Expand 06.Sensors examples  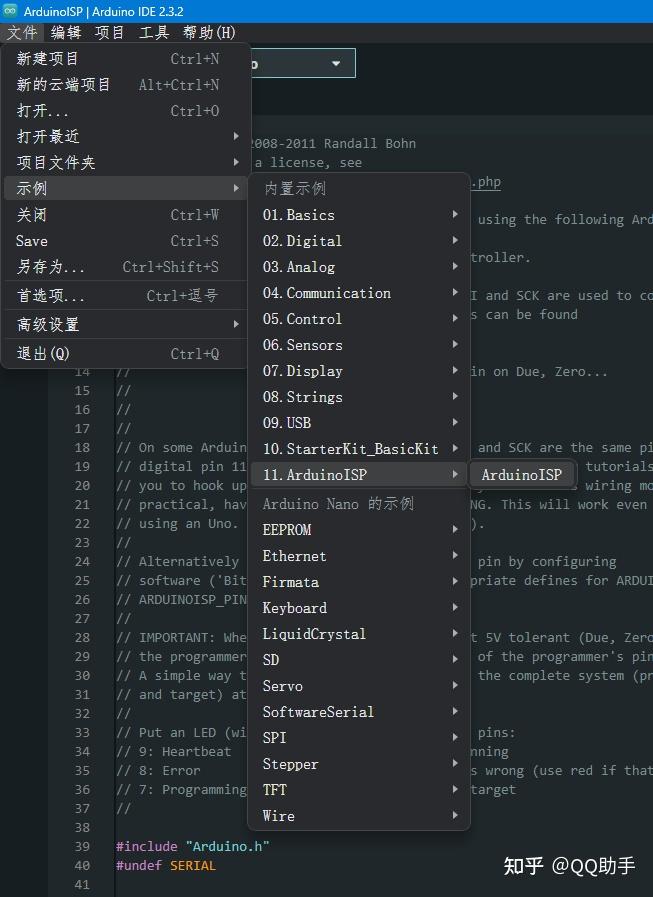(359, 345)
